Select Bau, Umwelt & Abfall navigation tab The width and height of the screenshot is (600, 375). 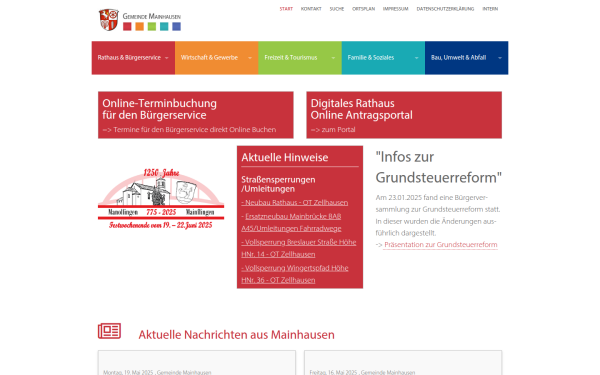pos(466,58)
